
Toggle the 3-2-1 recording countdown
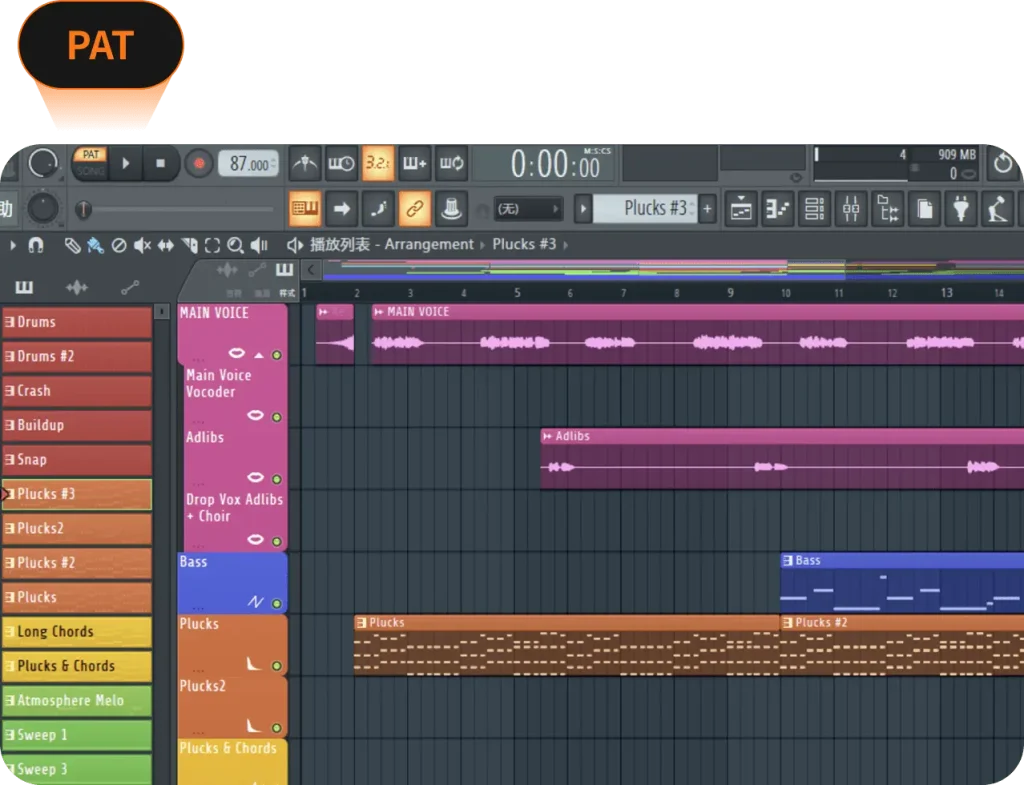coord(378,164)
